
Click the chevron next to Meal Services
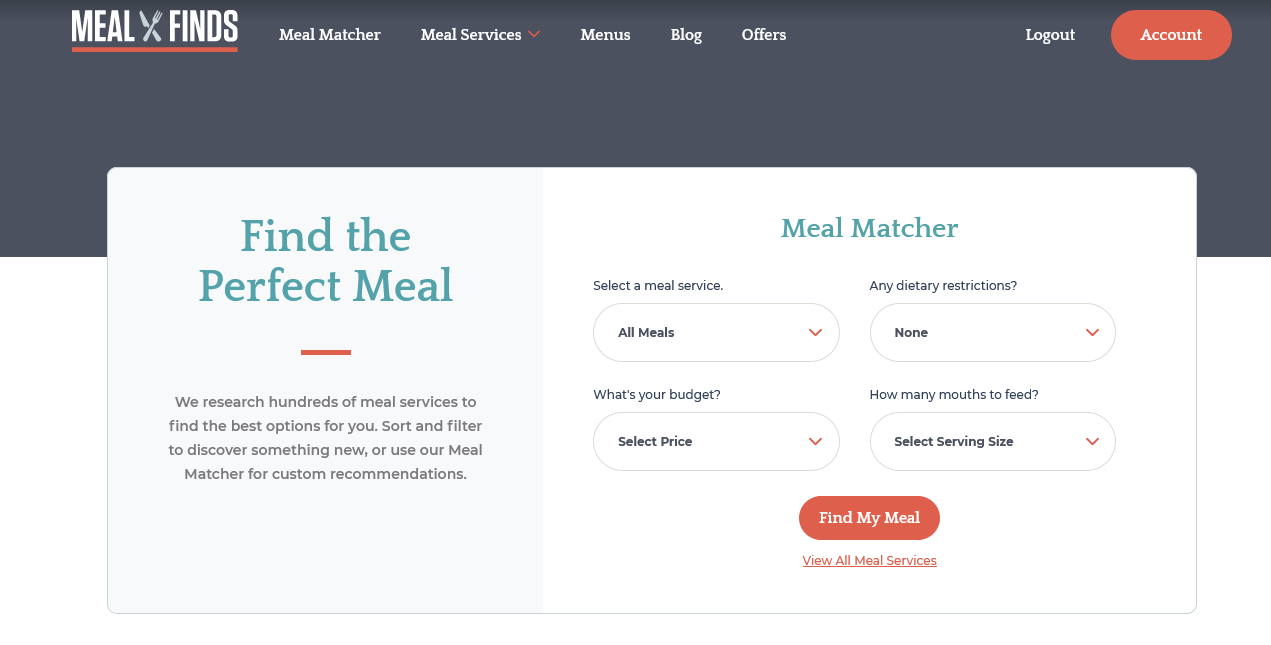536,35
